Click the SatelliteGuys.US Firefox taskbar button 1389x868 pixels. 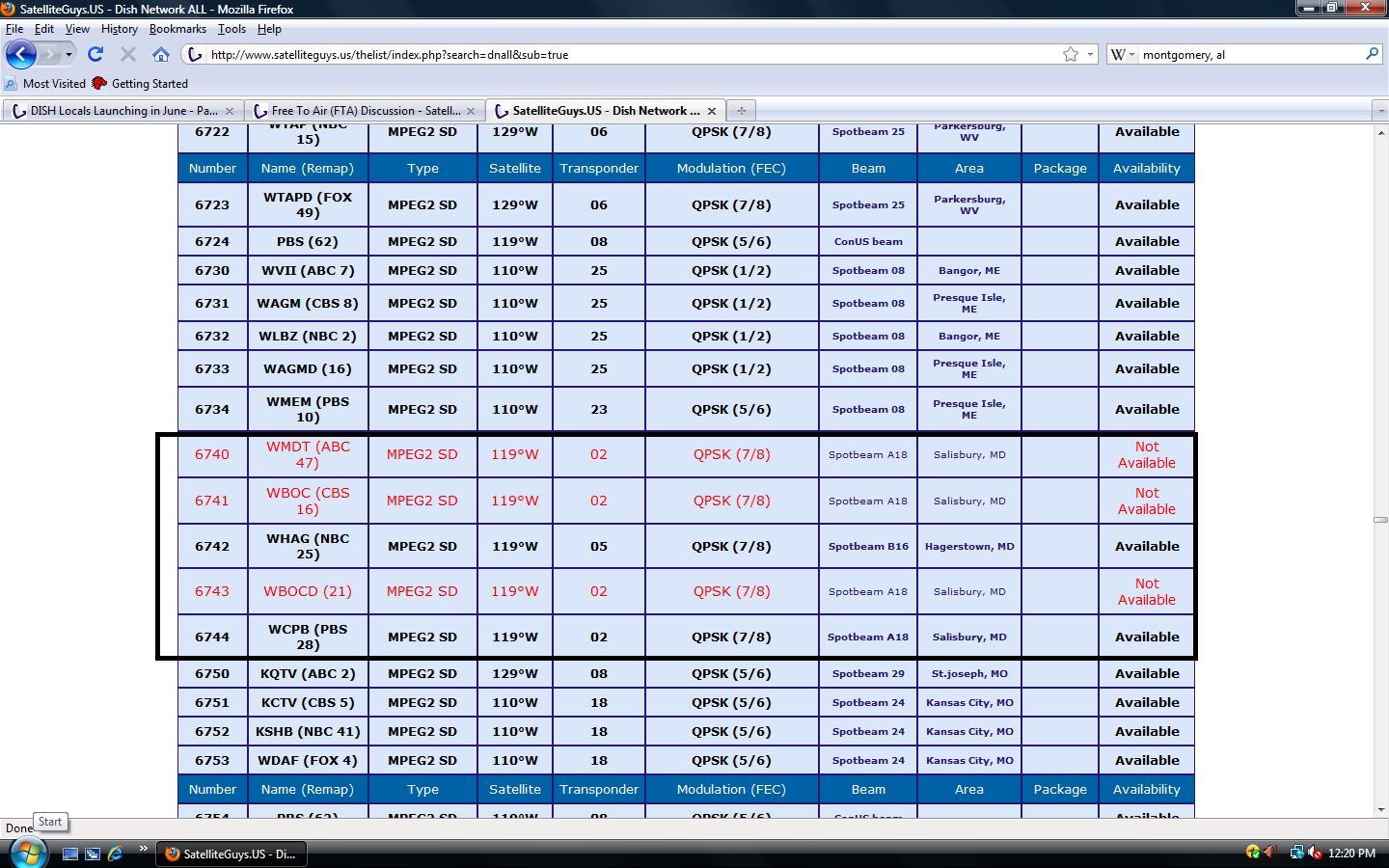point(230,854)
